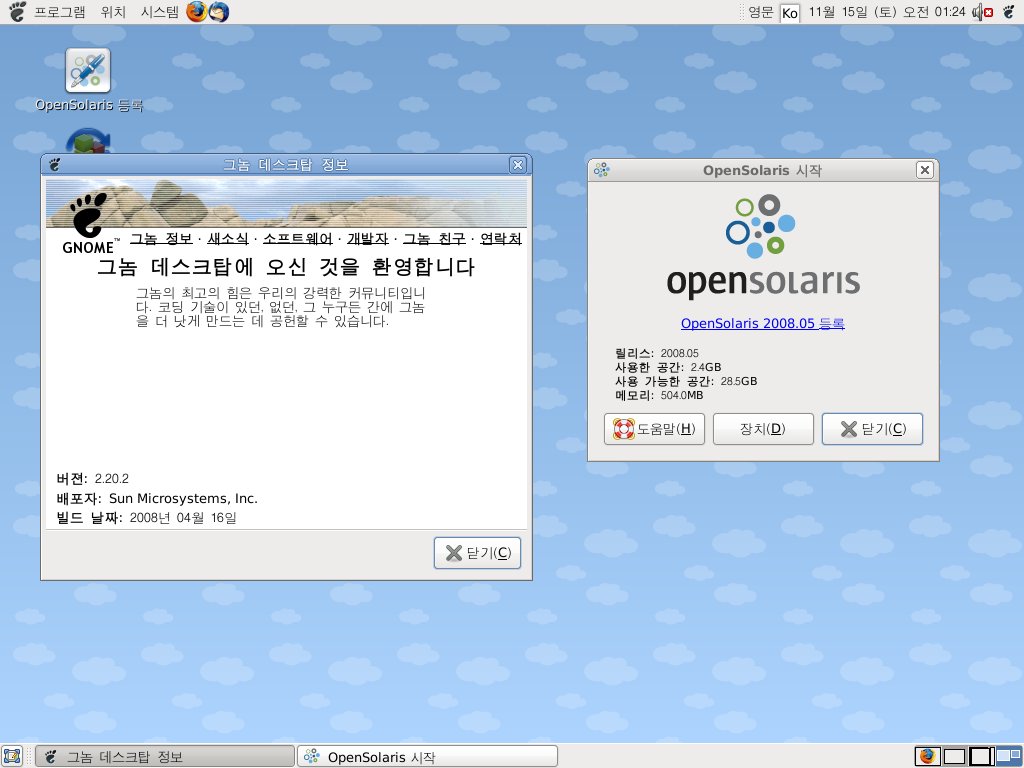
Task: Open the 시스템 menu
Action: click(159, 12)
